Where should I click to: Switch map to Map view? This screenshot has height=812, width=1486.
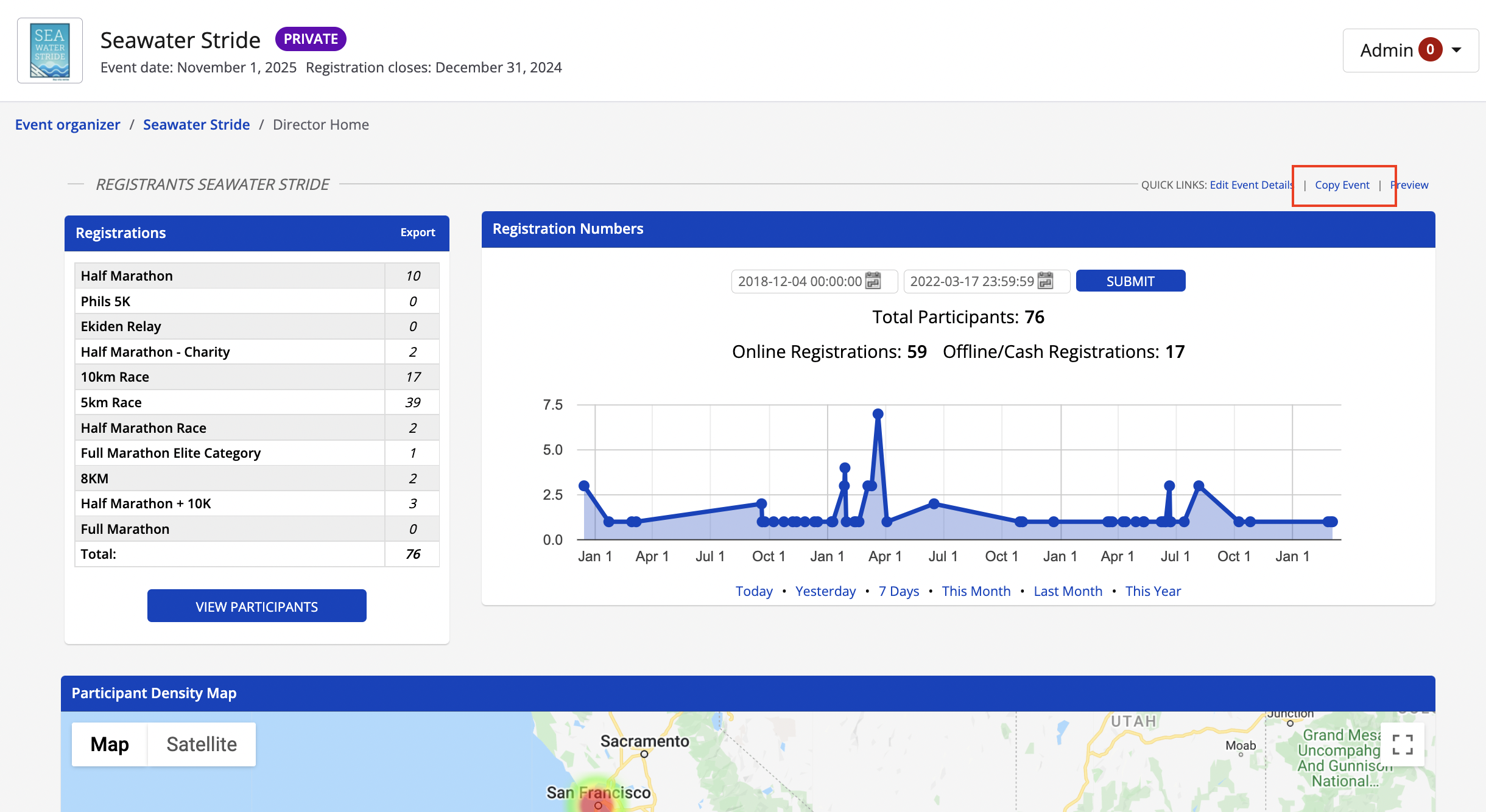110,744
